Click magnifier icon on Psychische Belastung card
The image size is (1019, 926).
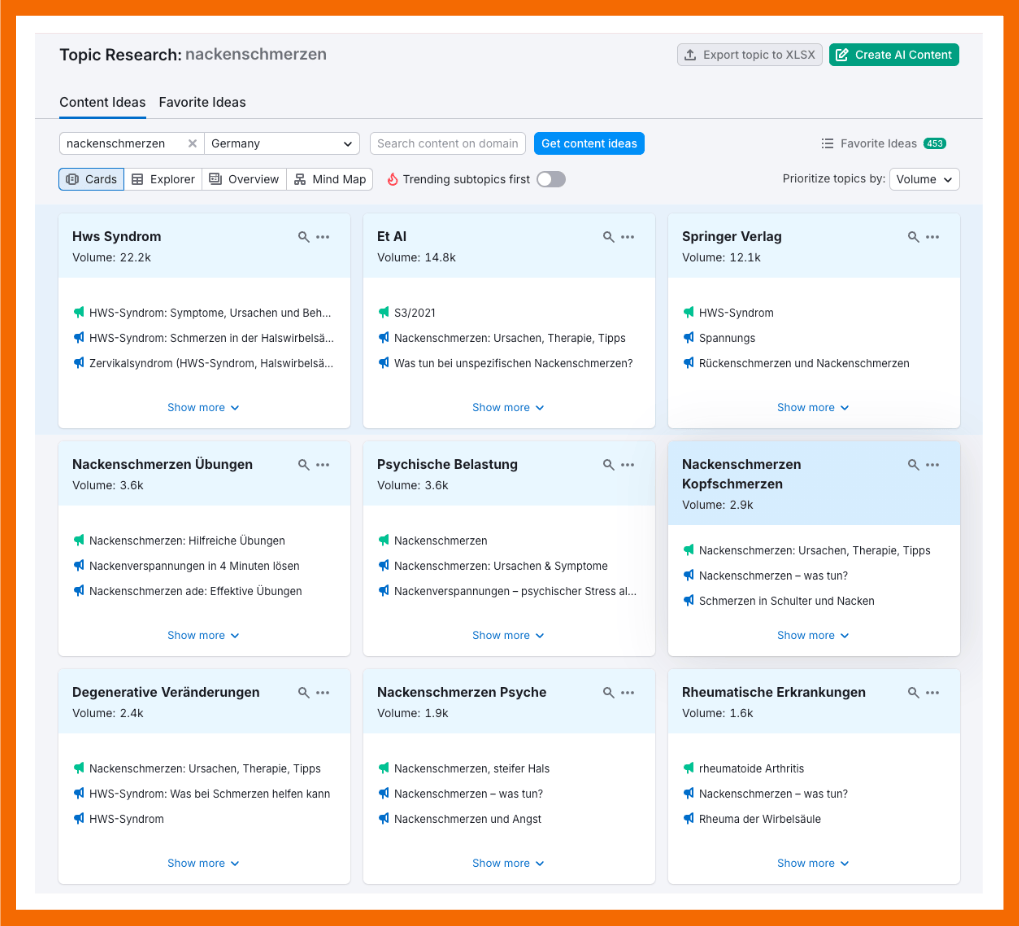pyautogui.click(x=609, y=465)
